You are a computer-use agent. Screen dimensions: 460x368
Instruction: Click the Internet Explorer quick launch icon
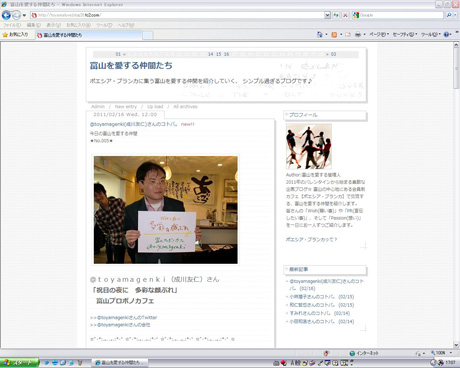click(55, 363)
